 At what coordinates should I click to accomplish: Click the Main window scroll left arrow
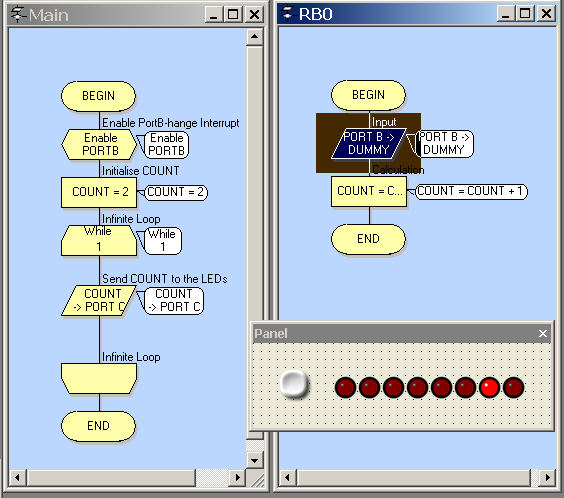[17, 478]
